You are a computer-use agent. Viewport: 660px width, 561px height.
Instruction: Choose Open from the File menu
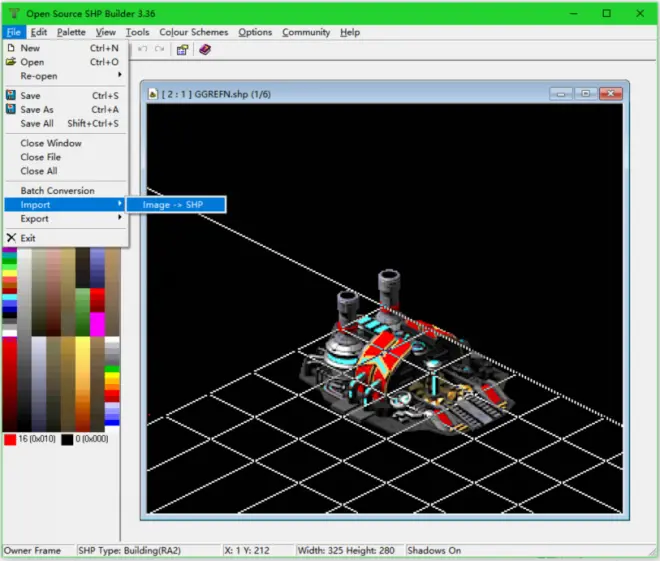pos(66,62)
